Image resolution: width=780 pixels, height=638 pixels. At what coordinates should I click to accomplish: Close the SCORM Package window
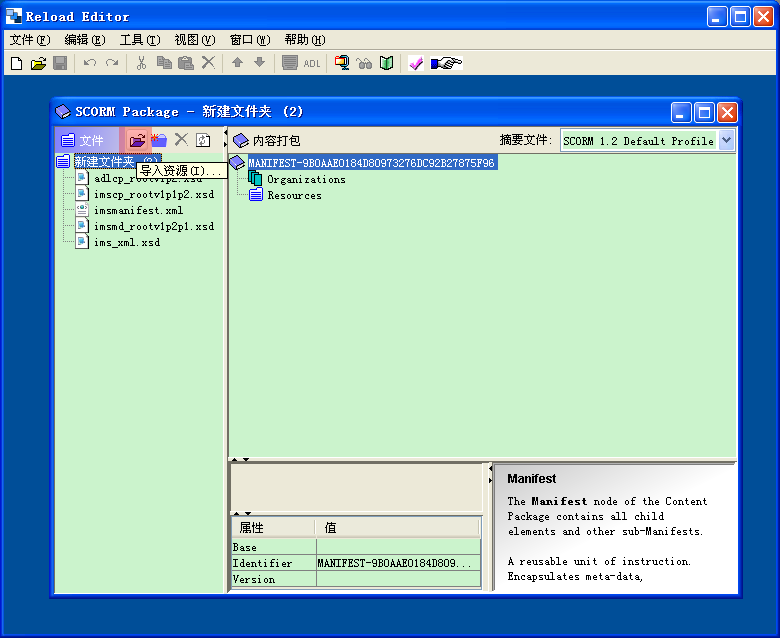727,112
